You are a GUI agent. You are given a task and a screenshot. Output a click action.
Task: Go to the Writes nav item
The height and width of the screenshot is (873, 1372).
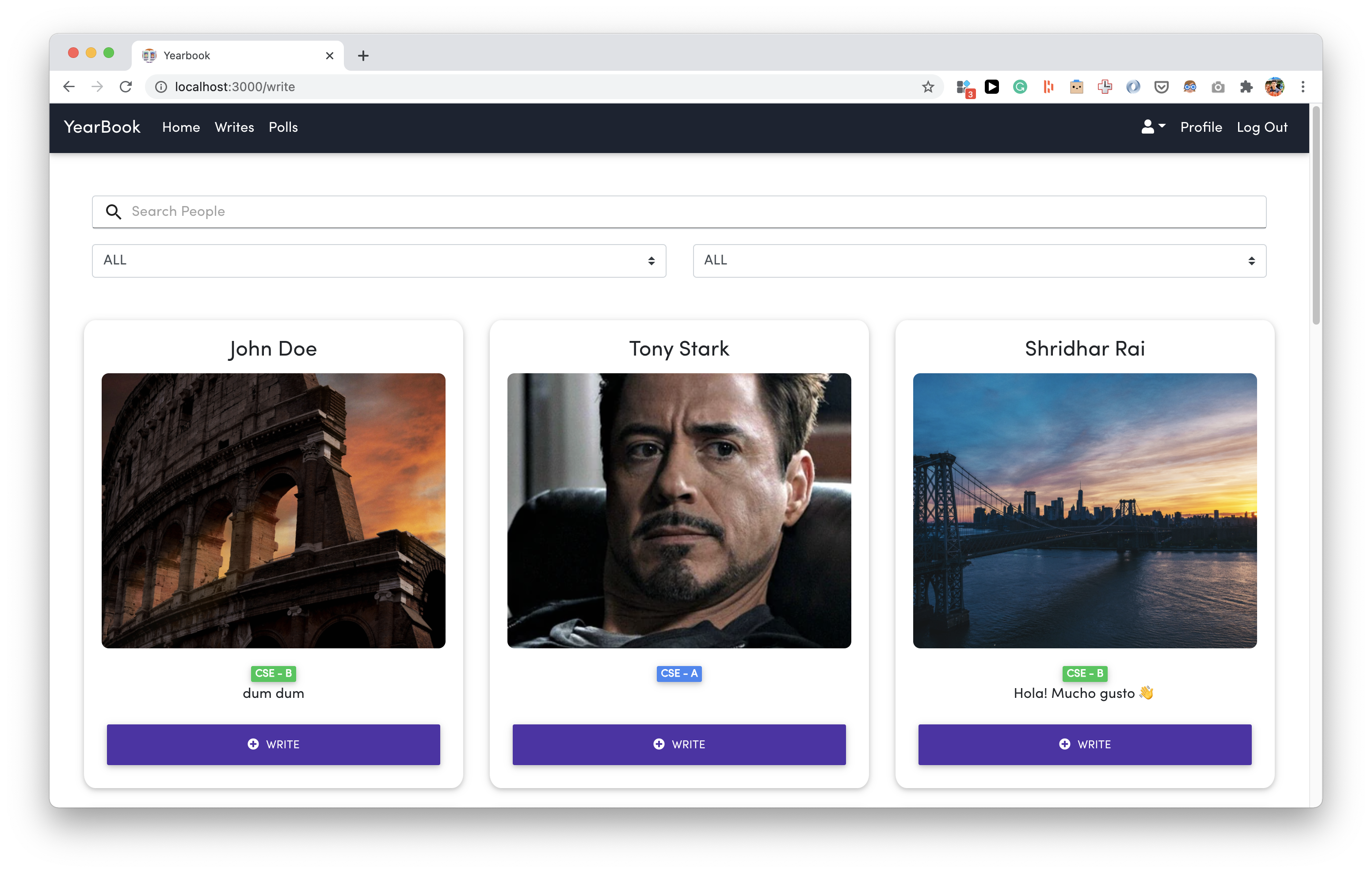pos(234,127)
